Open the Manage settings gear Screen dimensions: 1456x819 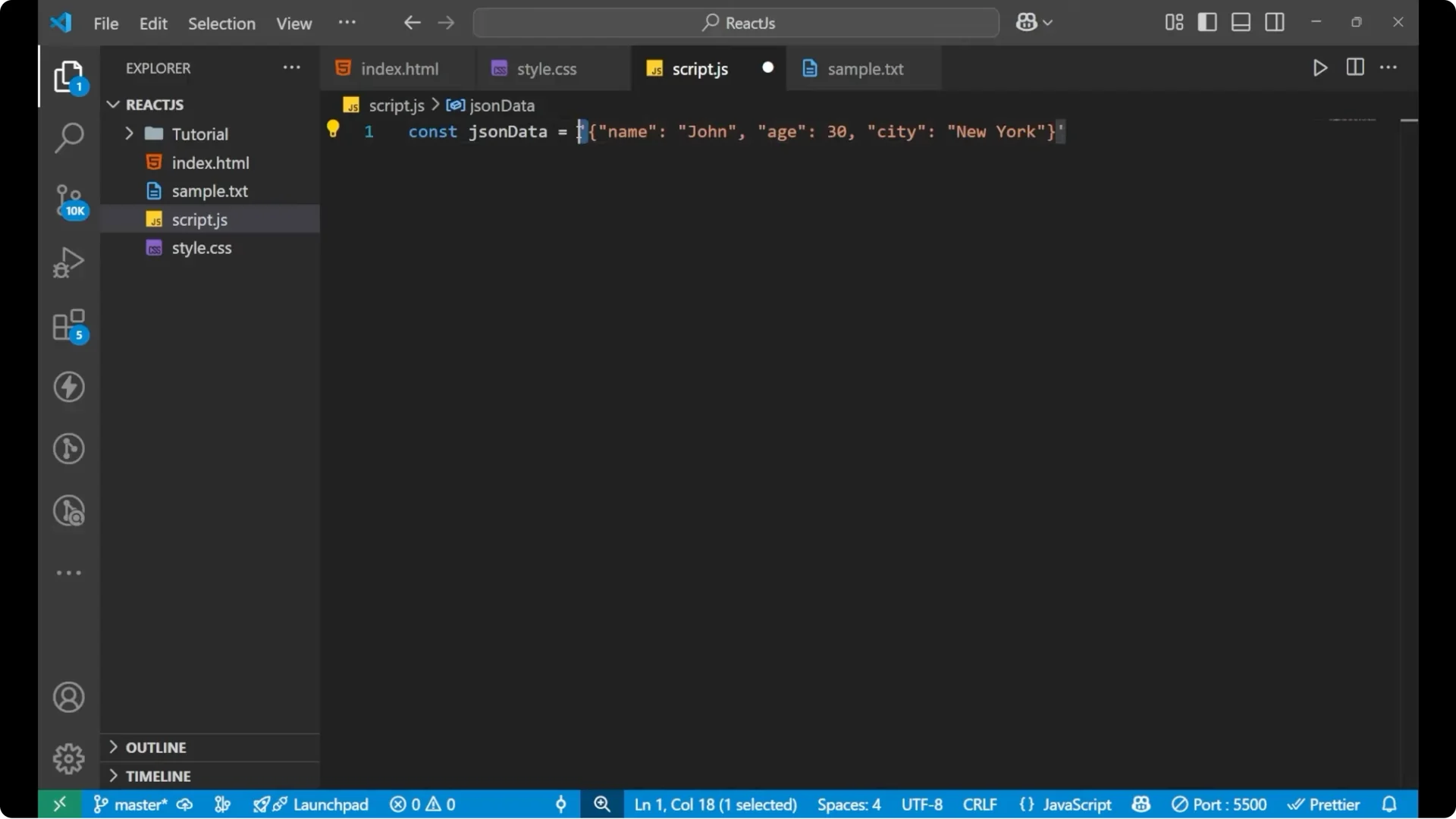point(69,758)
